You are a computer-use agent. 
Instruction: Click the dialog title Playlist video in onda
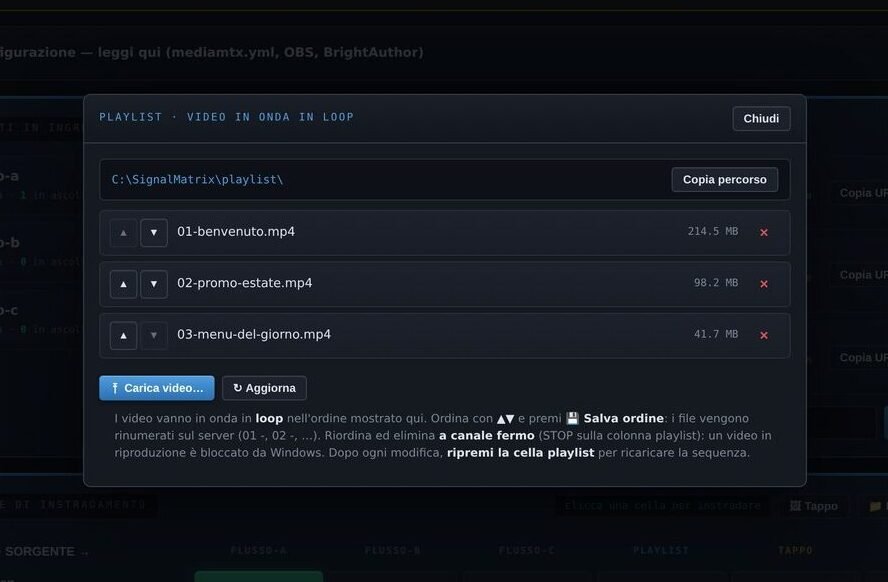227,117
